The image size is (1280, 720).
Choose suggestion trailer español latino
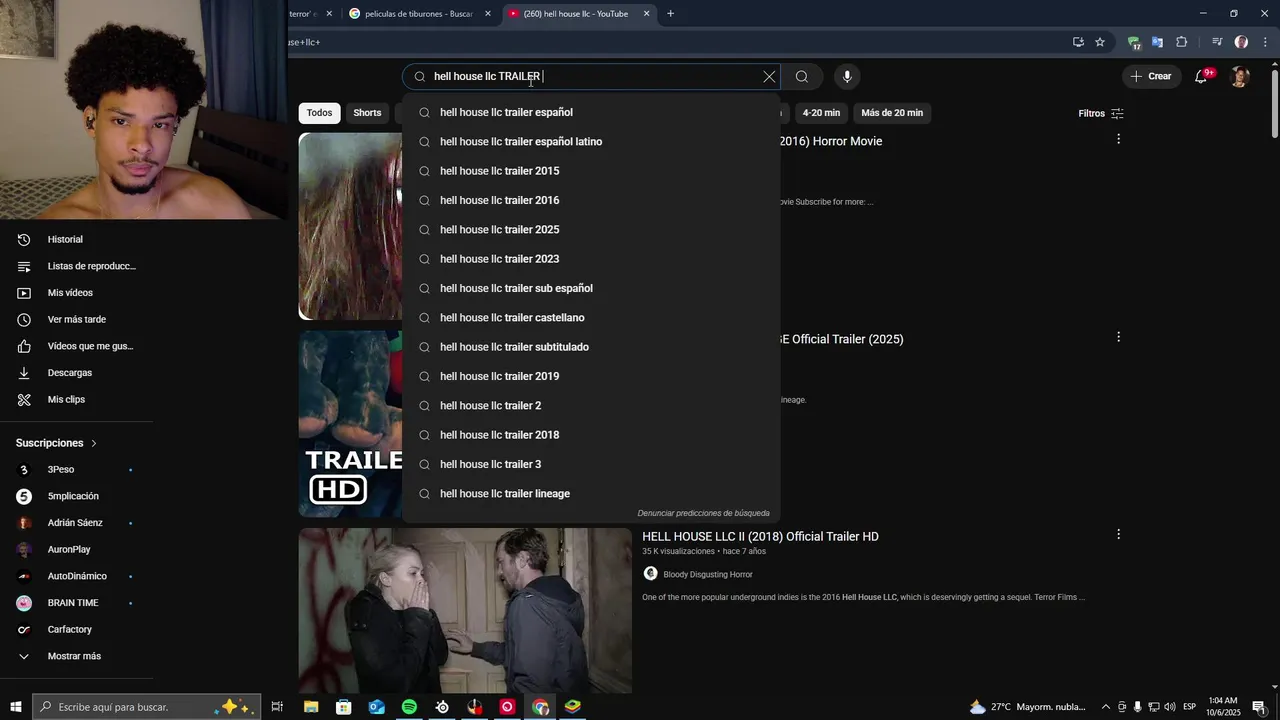point(591,142)
